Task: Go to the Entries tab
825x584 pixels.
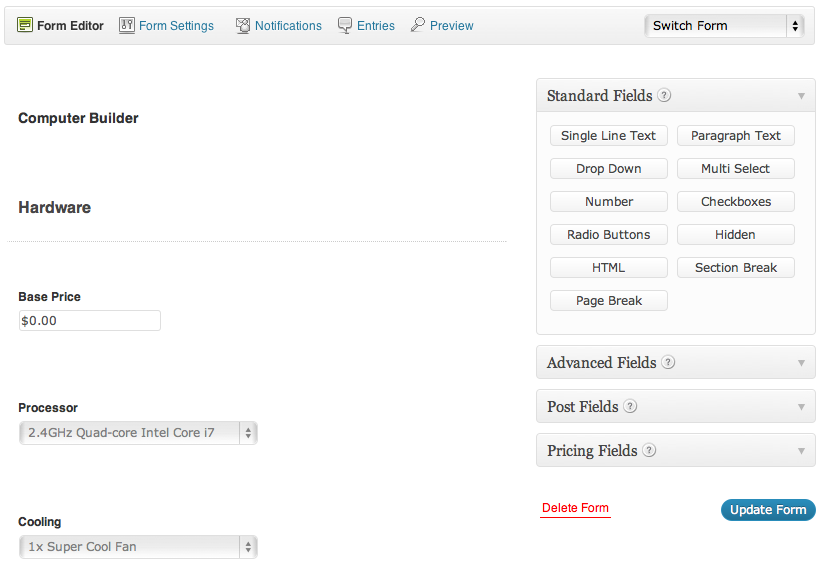Action: [x=375, y=26]
